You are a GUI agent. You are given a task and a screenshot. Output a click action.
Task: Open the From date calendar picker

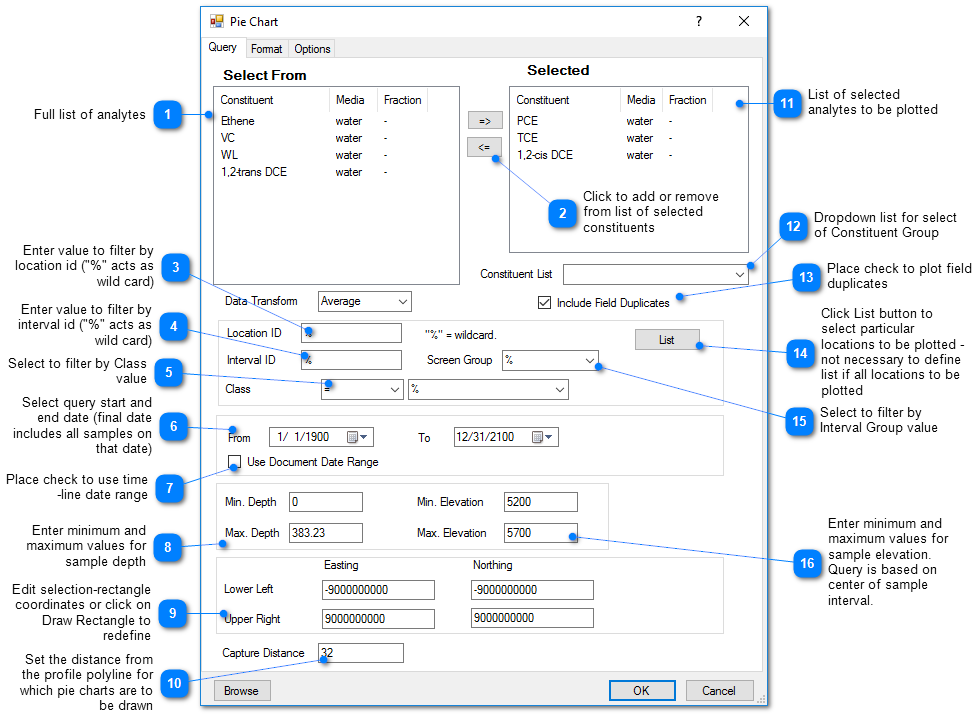(x=357, y=437)
